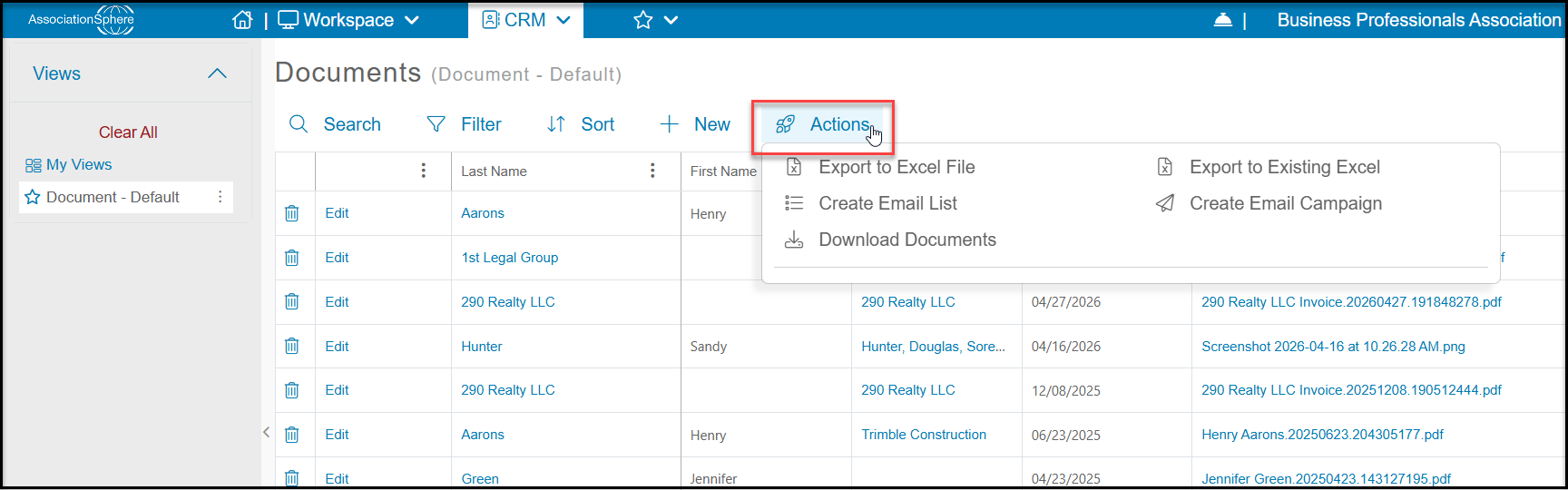This screenshot has height=490, width=1568.
Task: Click the notification bell icon
Action: pos(1223,20)
